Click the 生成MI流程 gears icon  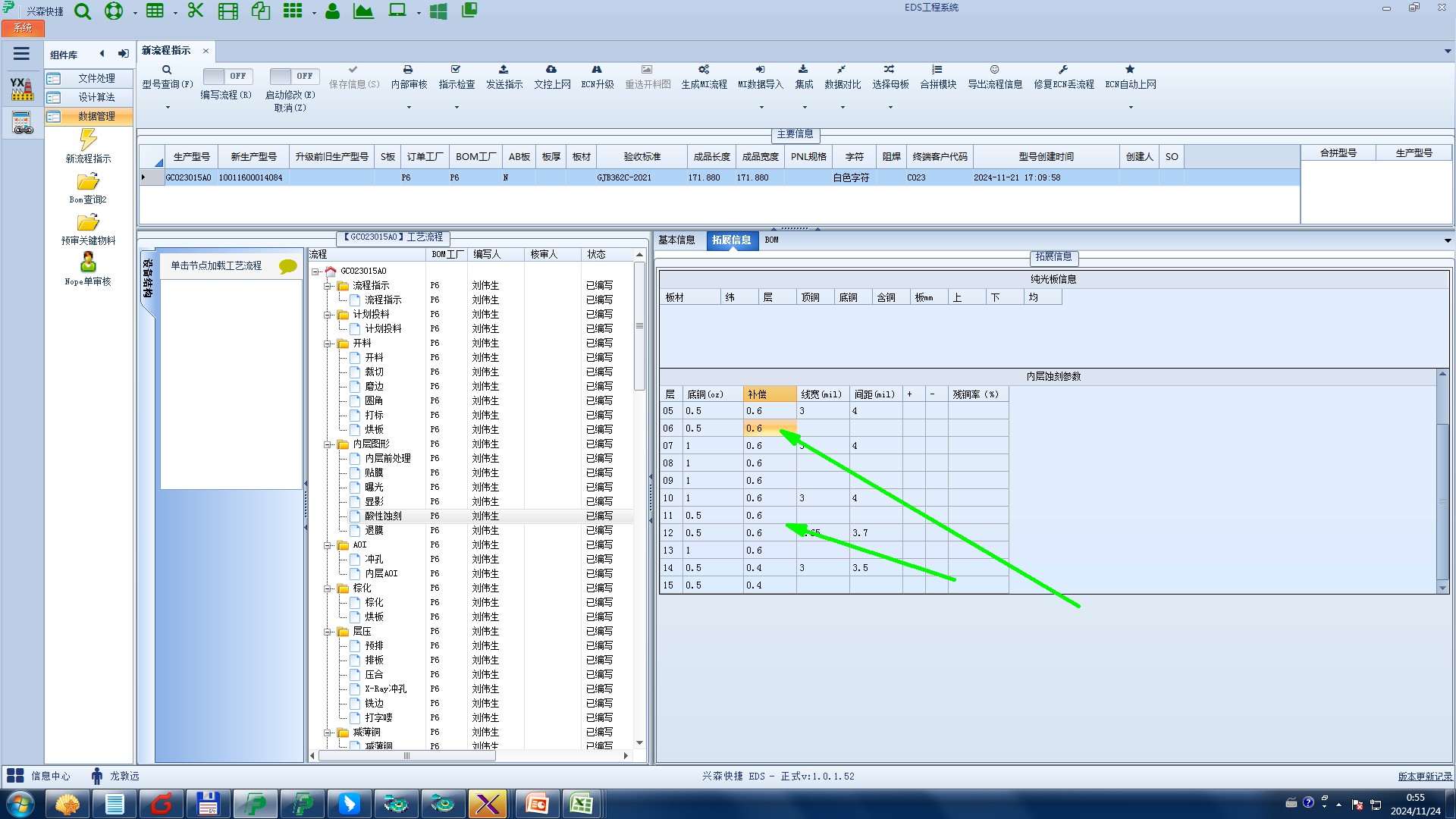click(x=704, y=69)
